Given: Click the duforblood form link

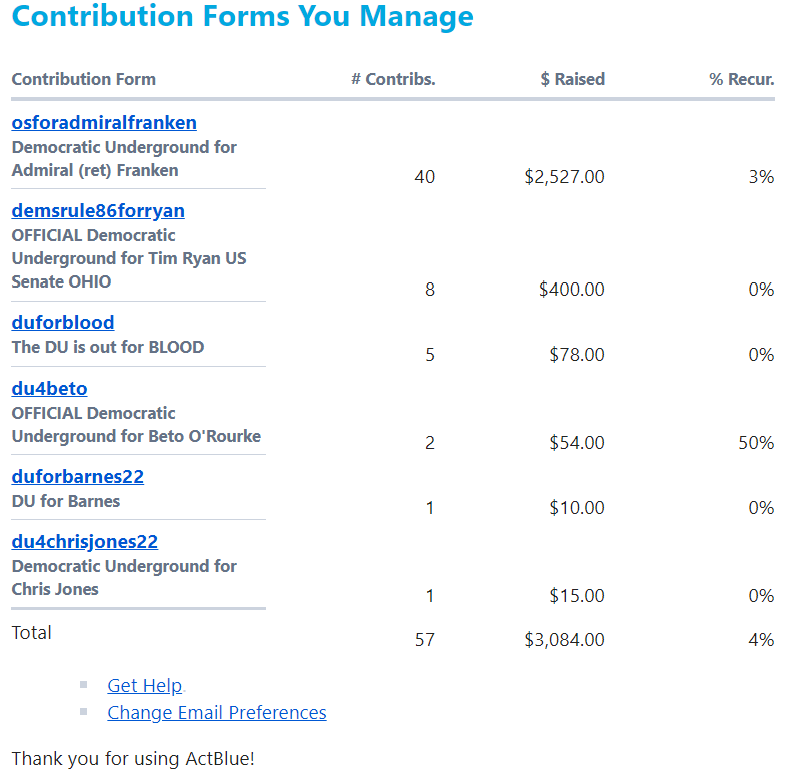Looking at the screenshot, I should pyautogui.click(x=63, y=323).
